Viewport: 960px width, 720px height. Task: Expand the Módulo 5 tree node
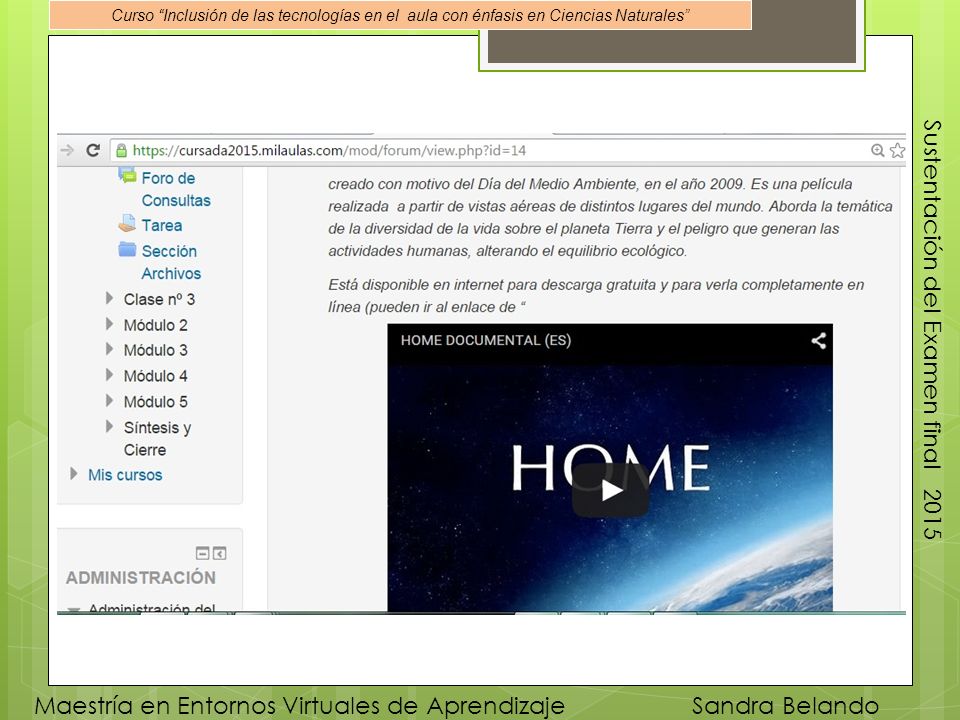(109, 400)
